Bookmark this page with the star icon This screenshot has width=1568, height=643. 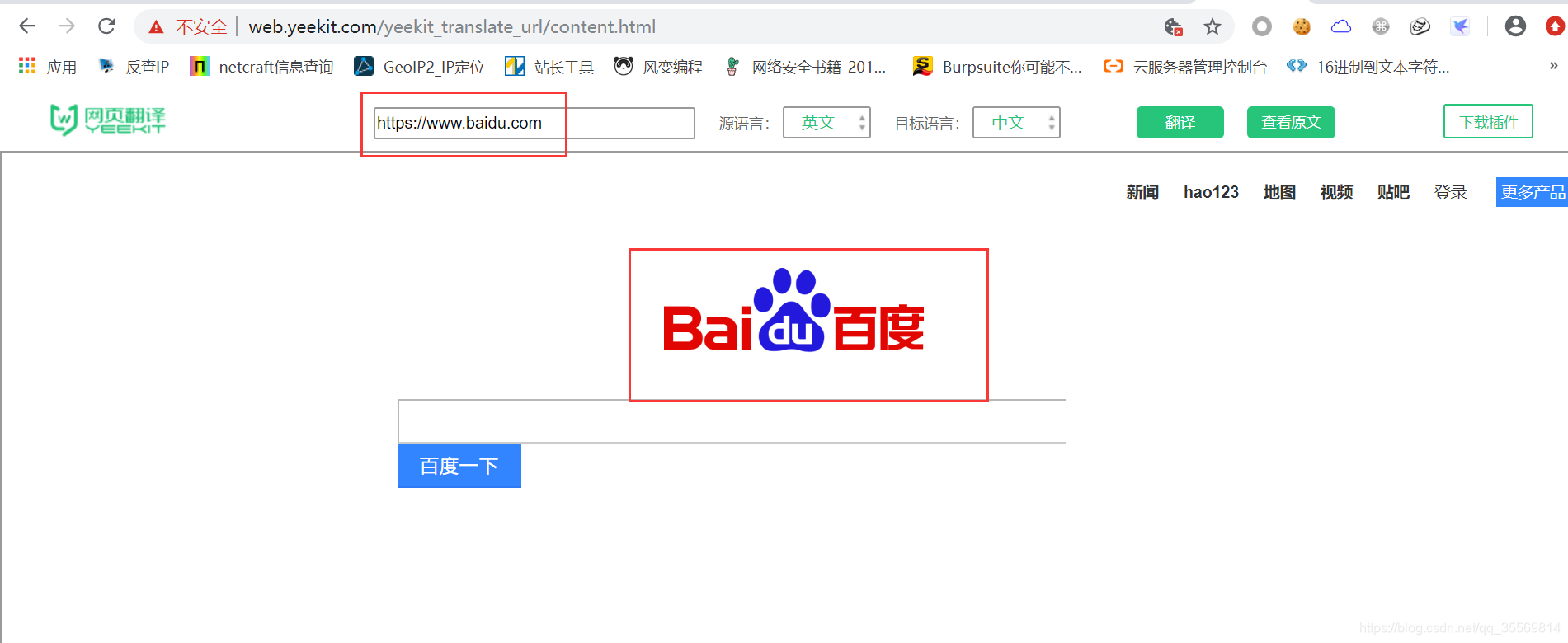tap(1212, 27)
